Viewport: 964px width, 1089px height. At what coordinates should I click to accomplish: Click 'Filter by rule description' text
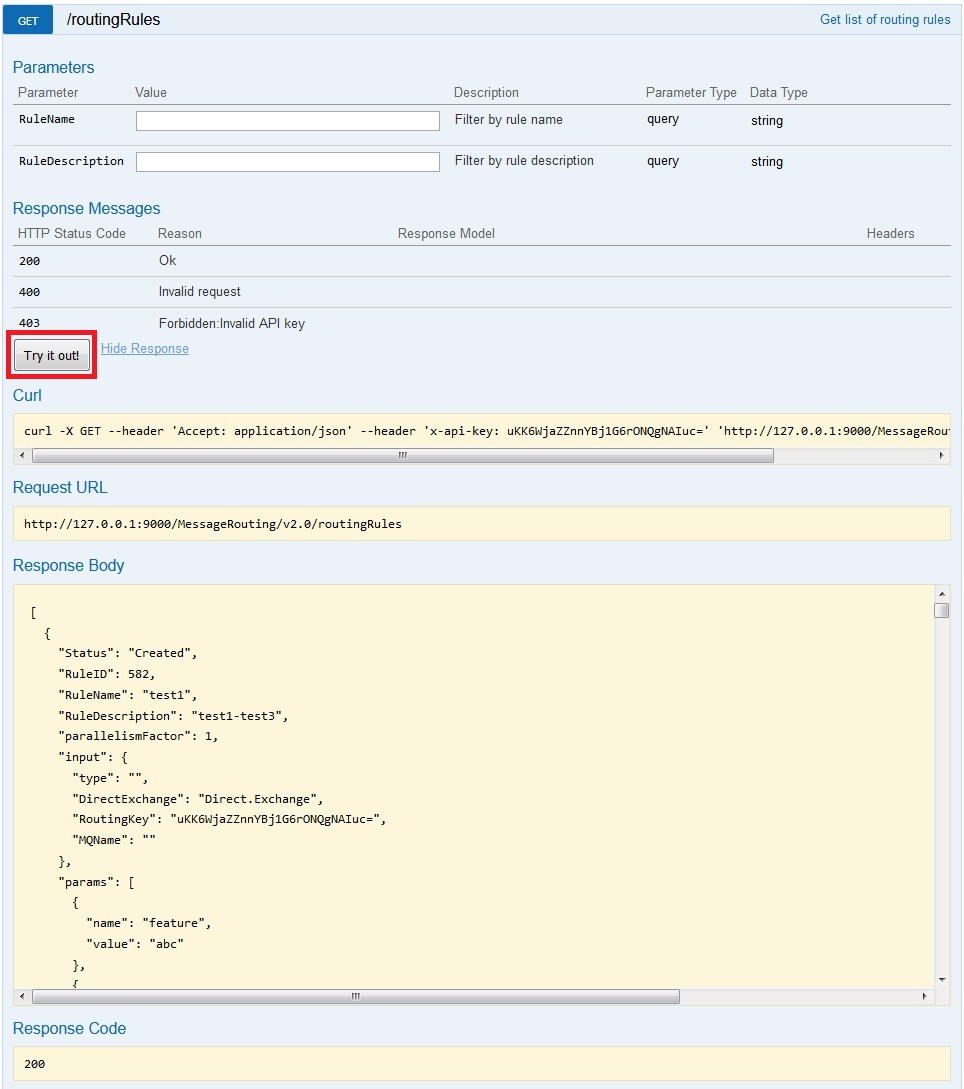tap(524, 160)
